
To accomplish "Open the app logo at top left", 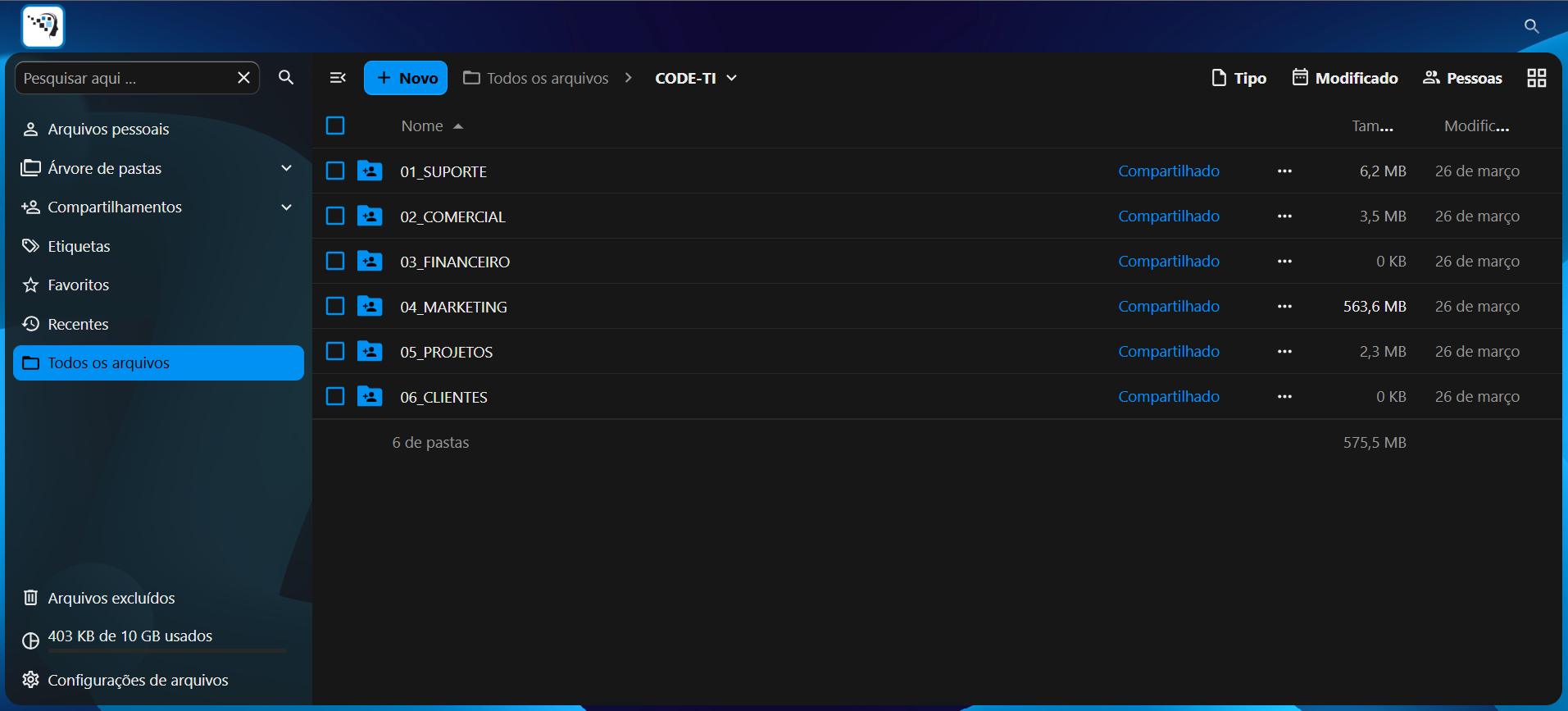I will point(43,26).
